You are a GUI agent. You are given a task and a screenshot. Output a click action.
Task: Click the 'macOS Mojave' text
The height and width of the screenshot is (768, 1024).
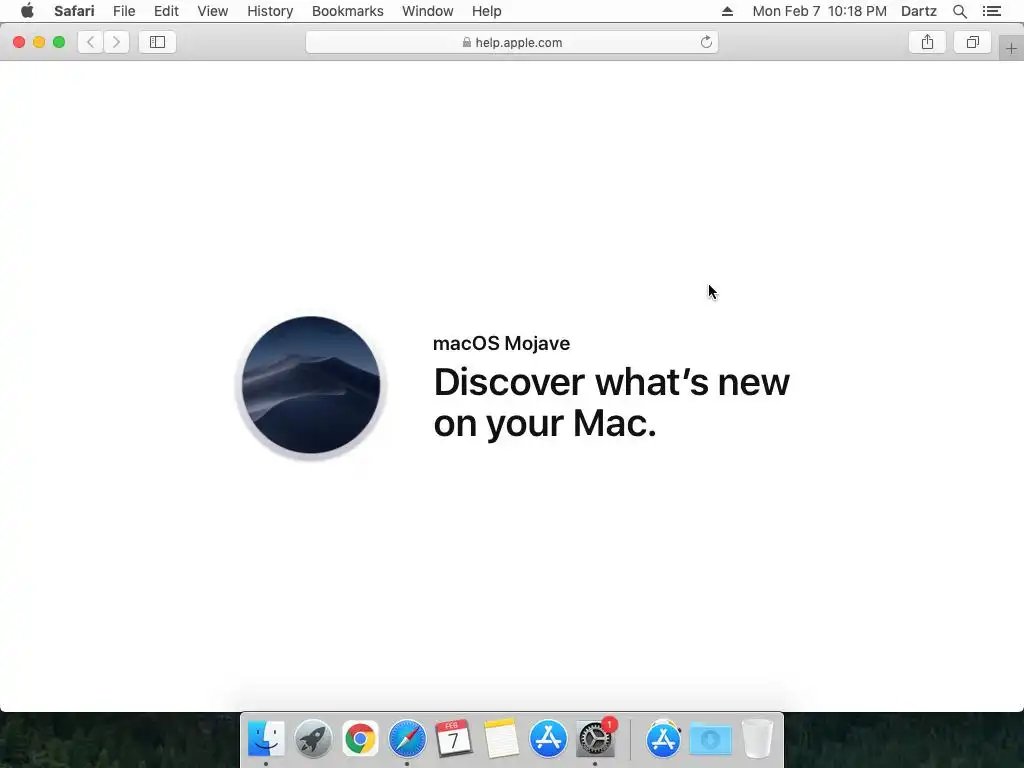[502, 344]
